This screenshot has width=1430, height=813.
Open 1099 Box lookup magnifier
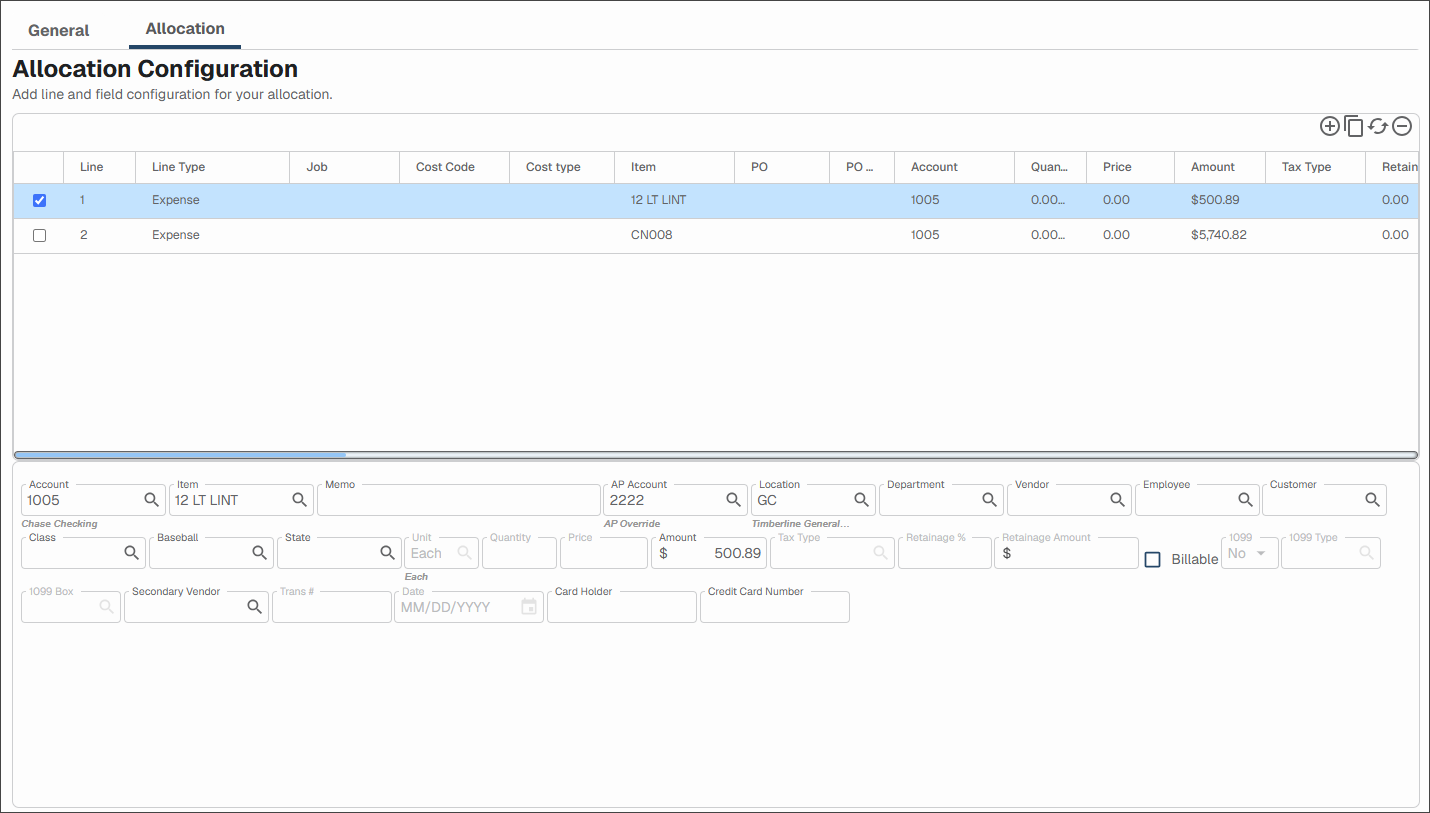point(106,606)
